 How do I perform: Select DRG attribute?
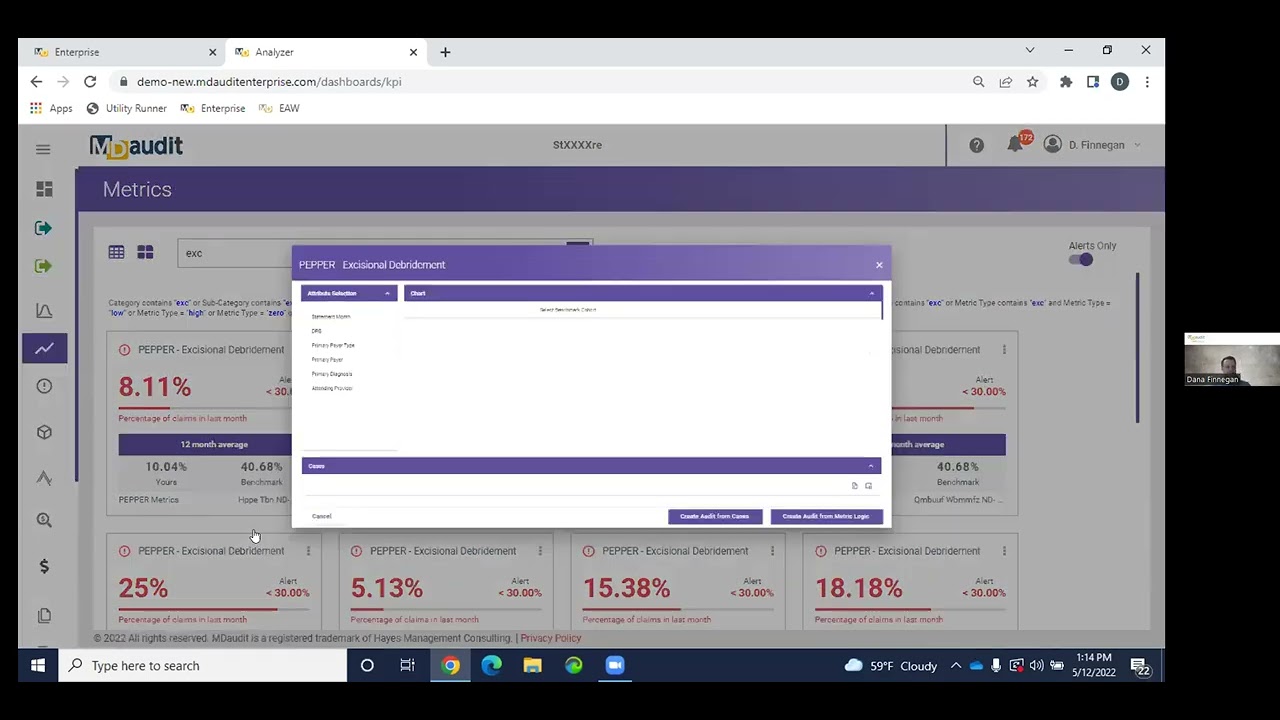tap(317, 331)
